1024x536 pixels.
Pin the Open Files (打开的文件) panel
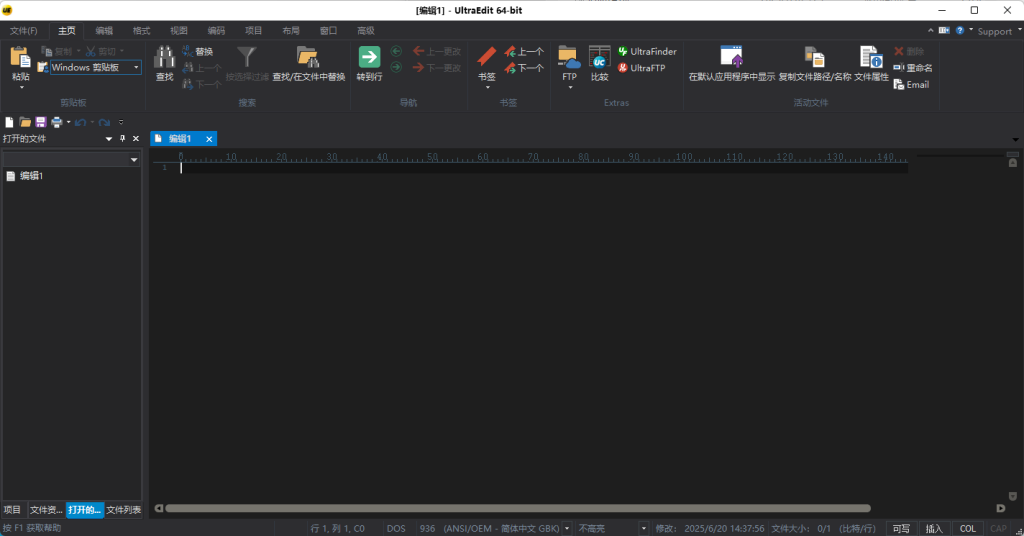tap(122, 138)
